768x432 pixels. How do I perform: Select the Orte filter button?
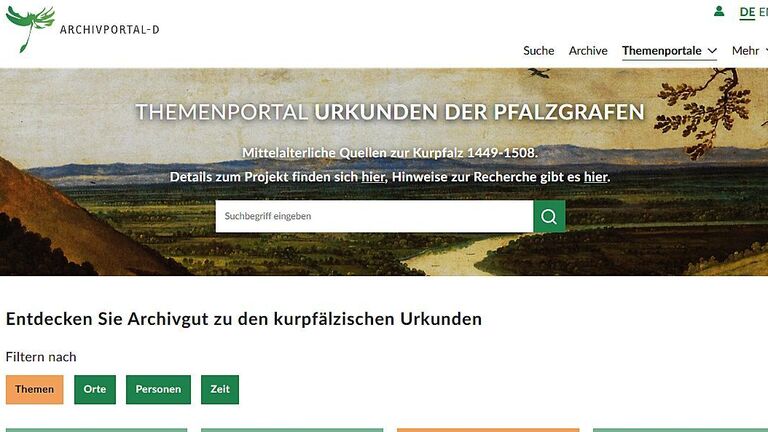[x=95, y=389]
